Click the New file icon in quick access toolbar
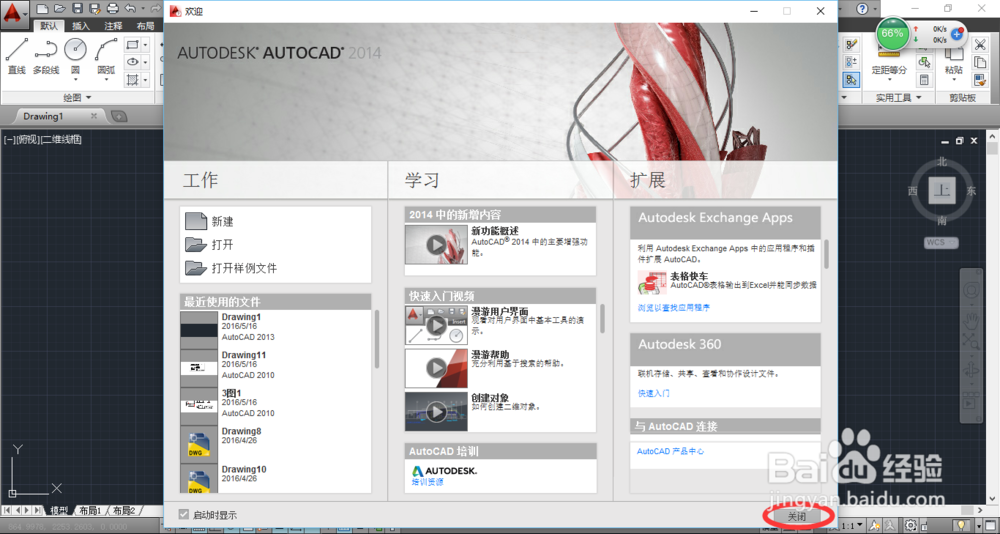The image size is (1000, 534). [x=42, y=8]
